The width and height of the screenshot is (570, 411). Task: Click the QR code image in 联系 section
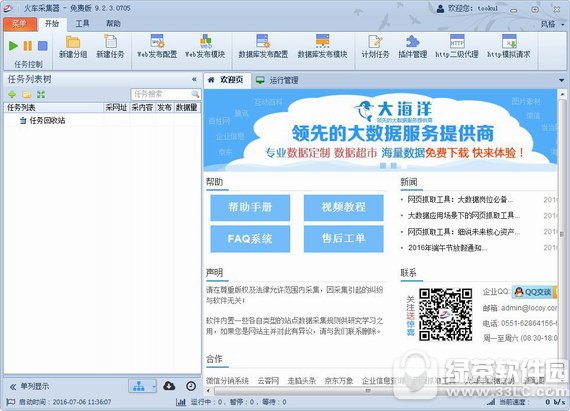click(x=446, y=314)
